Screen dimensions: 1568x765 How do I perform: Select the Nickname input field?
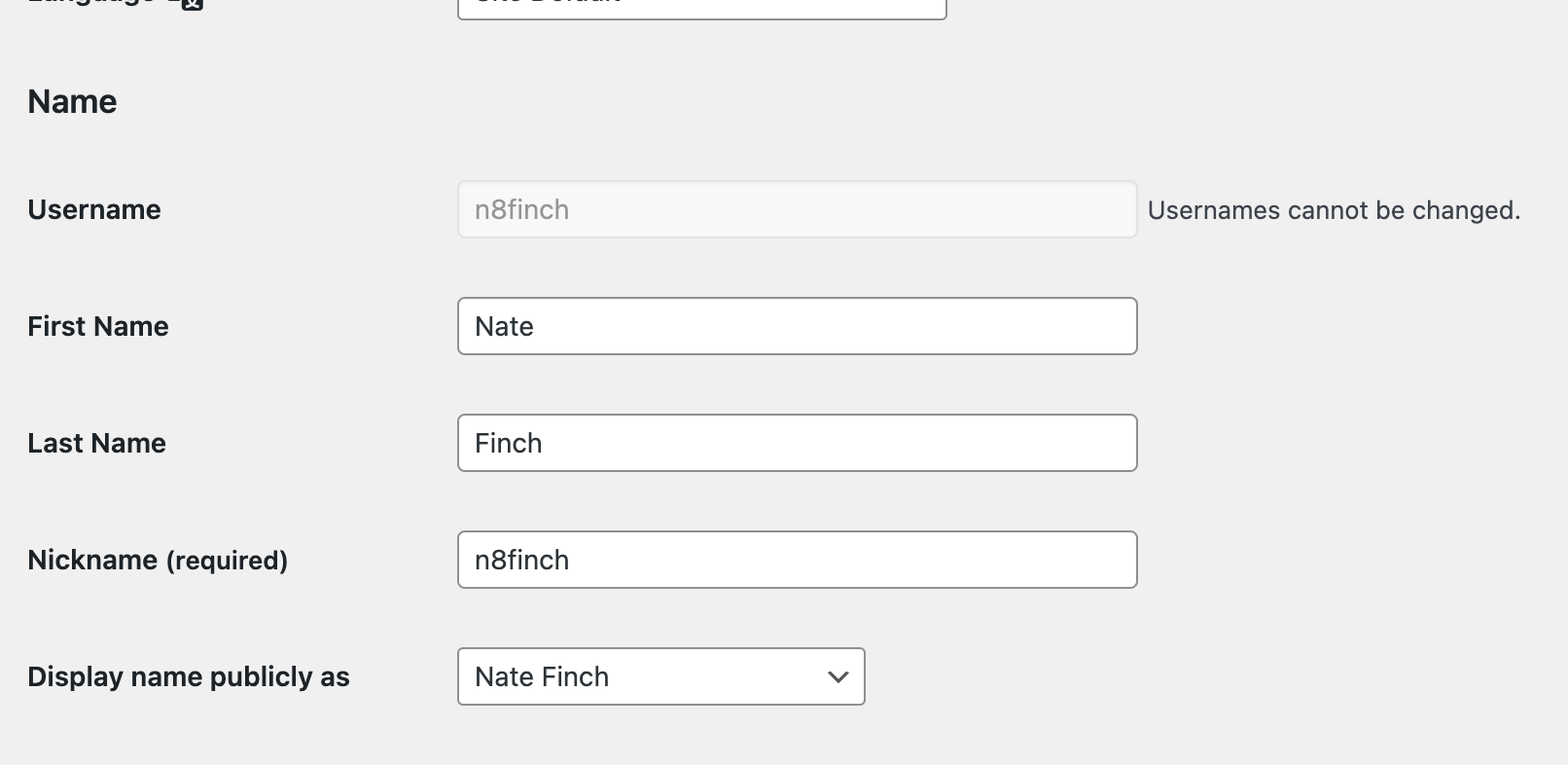tap(797, 560)
